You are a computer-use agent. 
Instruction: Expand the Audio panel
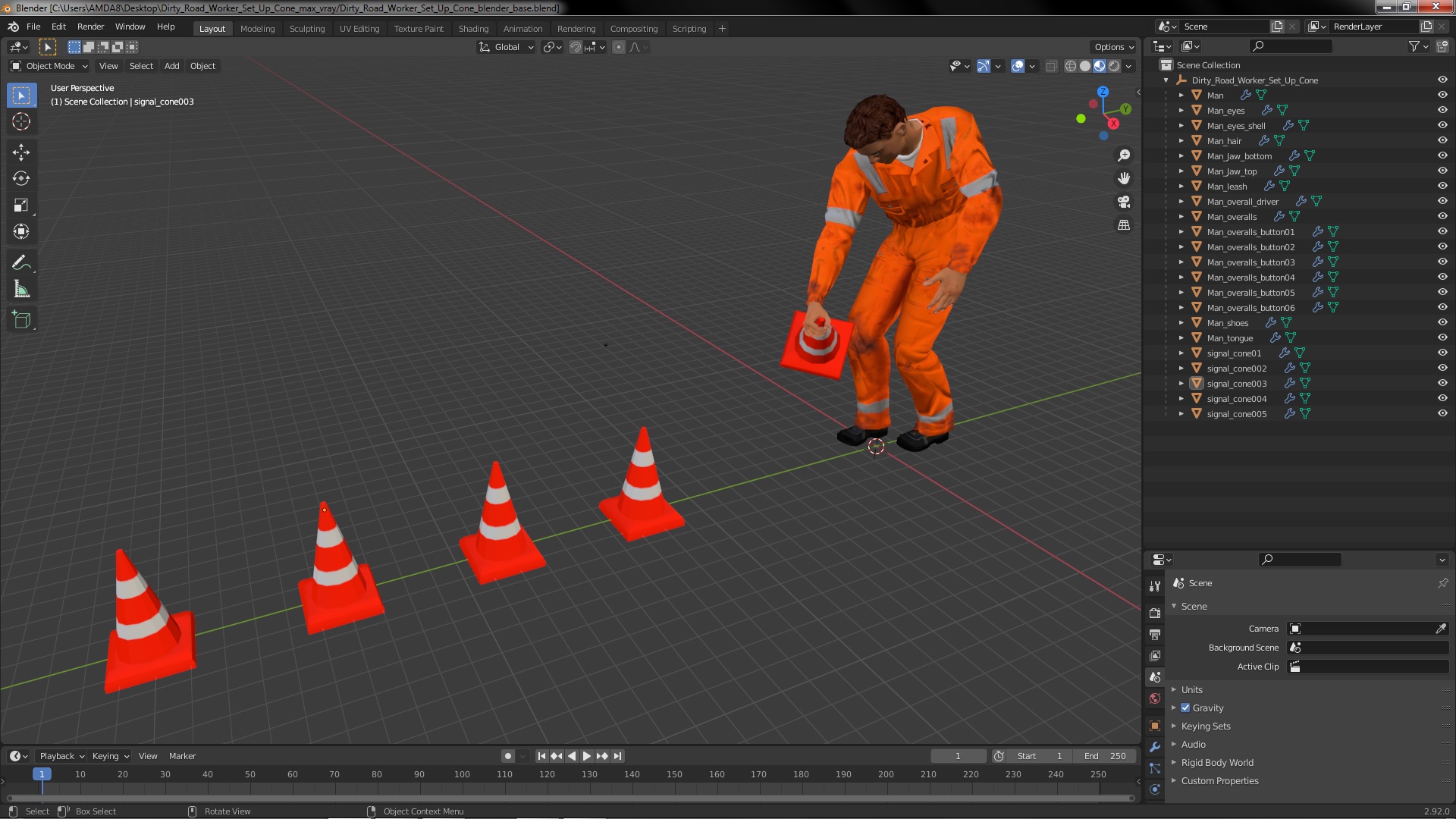click(1193, 745)
